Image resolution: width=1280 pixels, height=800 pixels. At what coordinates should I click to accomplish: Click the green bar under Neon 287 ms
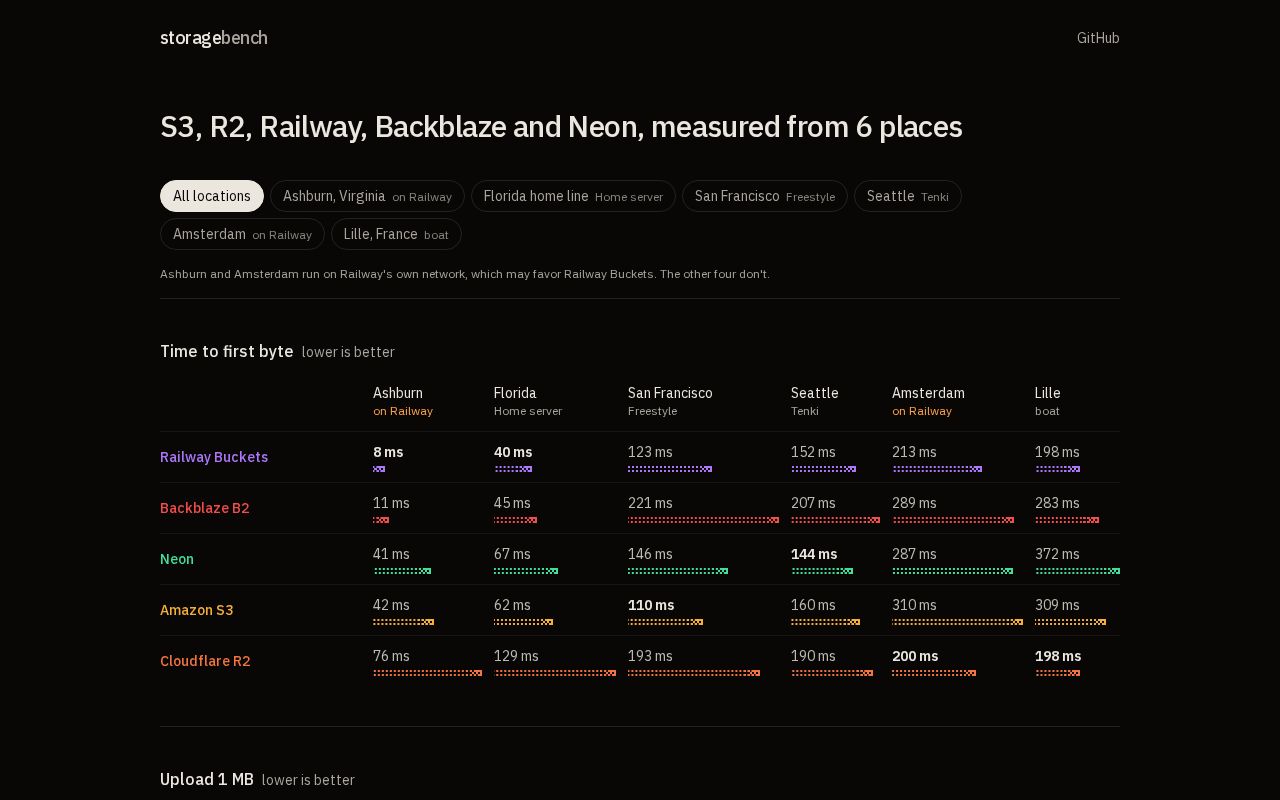(x=952, y=571)
